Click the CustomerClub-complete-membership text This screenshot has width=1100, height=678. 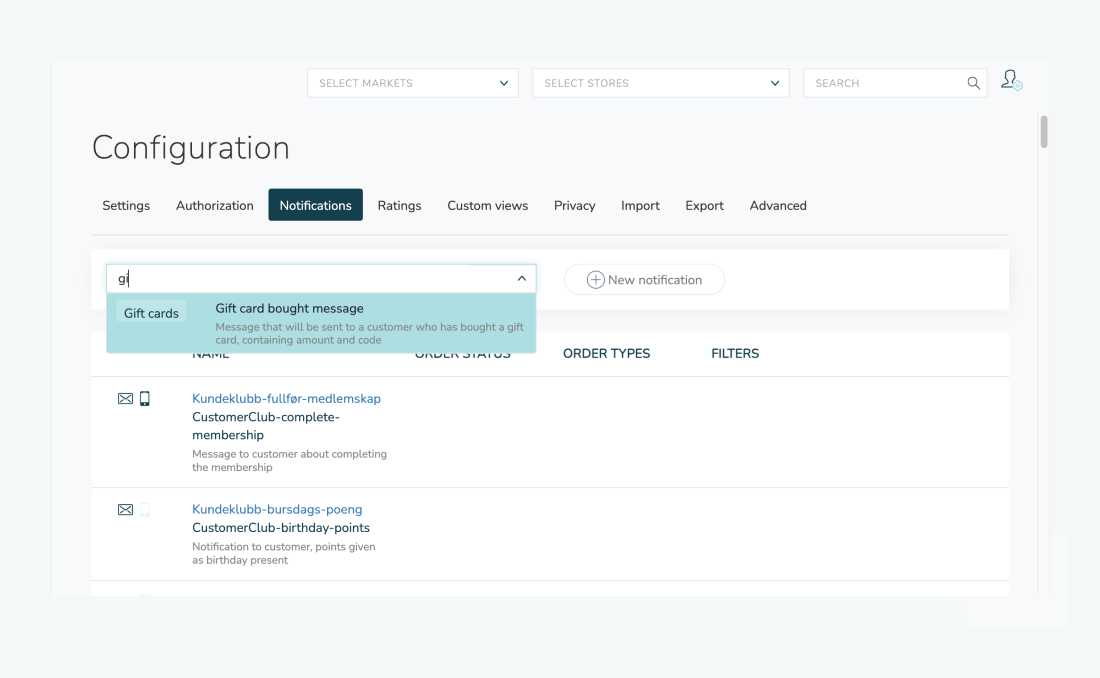click(x=266, y=426)
